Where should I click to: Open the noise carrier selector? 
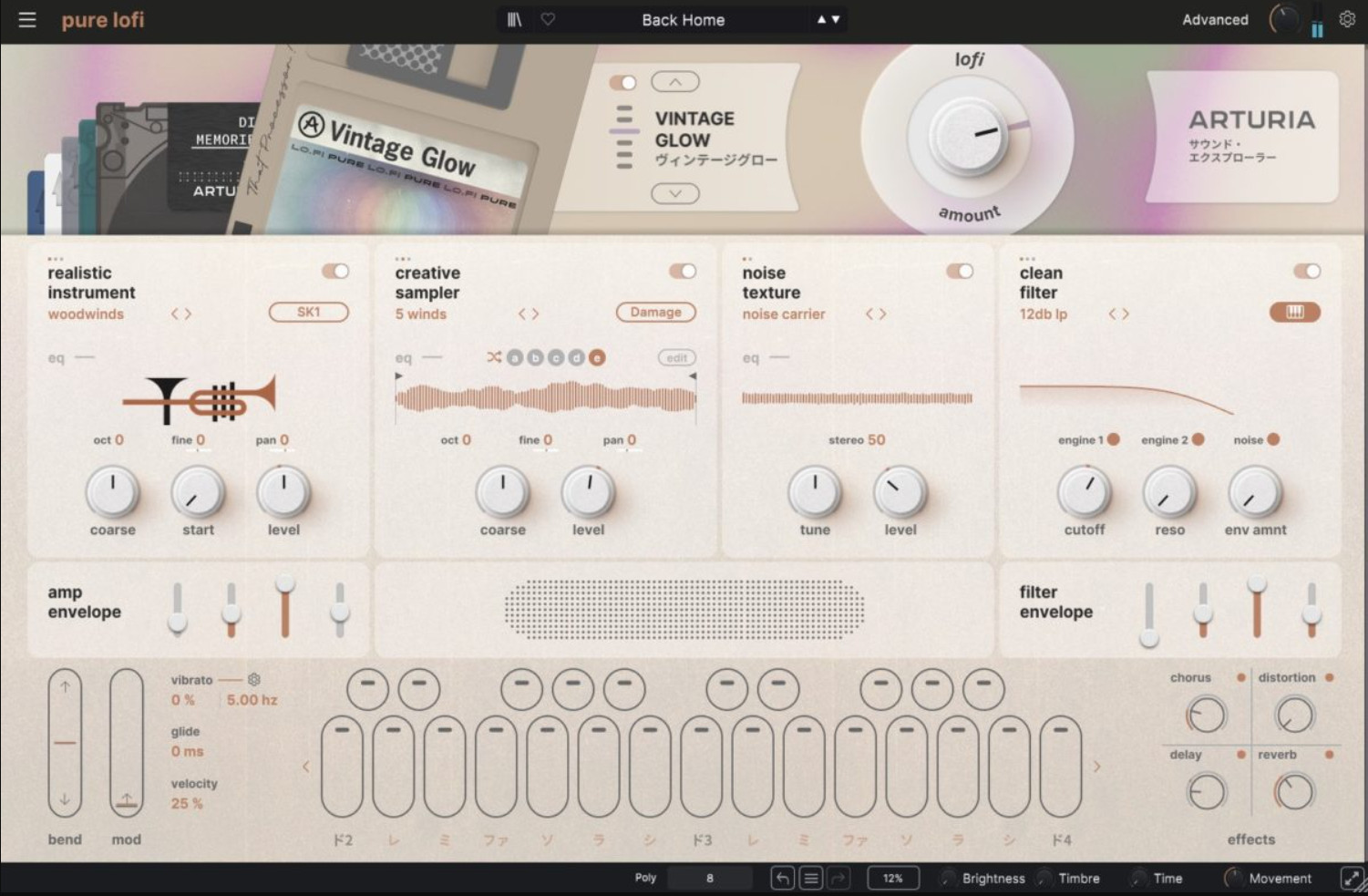pyautogui.click(x=784, y=314)
